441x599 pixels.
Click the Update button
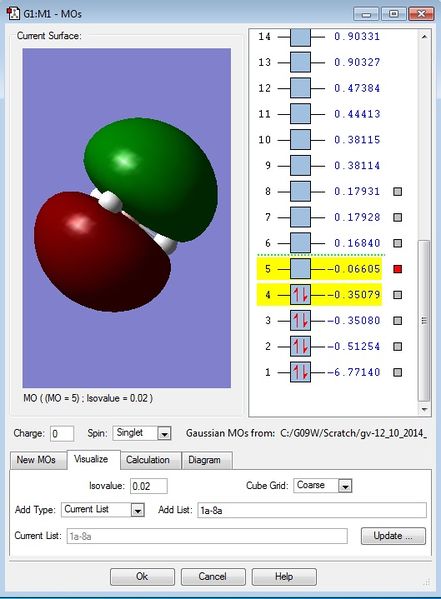pos(393,536)
